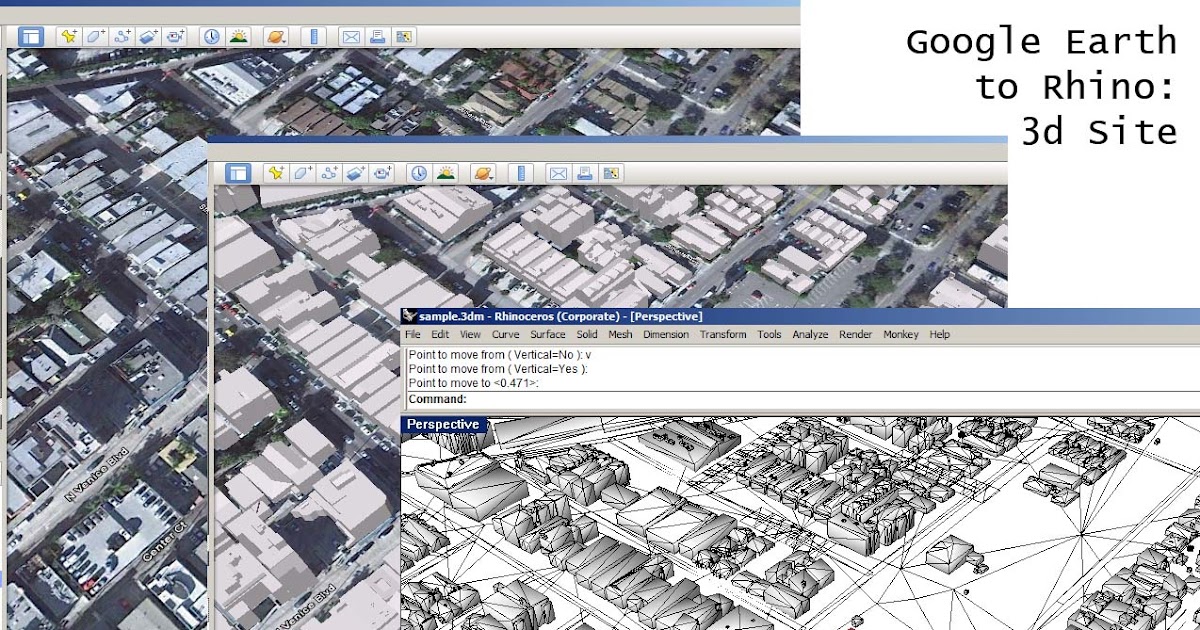Screen dimensions: 1200x630
Task: Show historical imagery clock, front 3D-buildings Earth window
Action: pyautogui.click(x=419, y=173)
